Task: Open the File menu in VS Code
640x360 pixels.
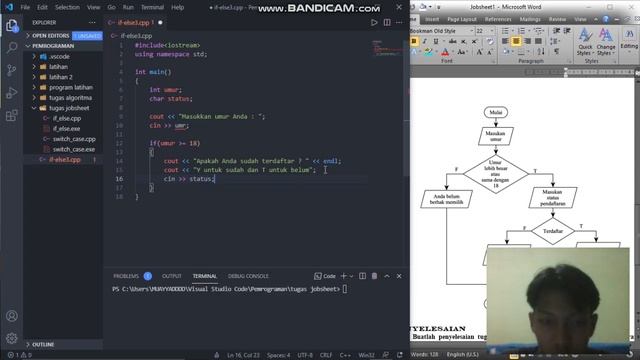Action: [25, 7]
